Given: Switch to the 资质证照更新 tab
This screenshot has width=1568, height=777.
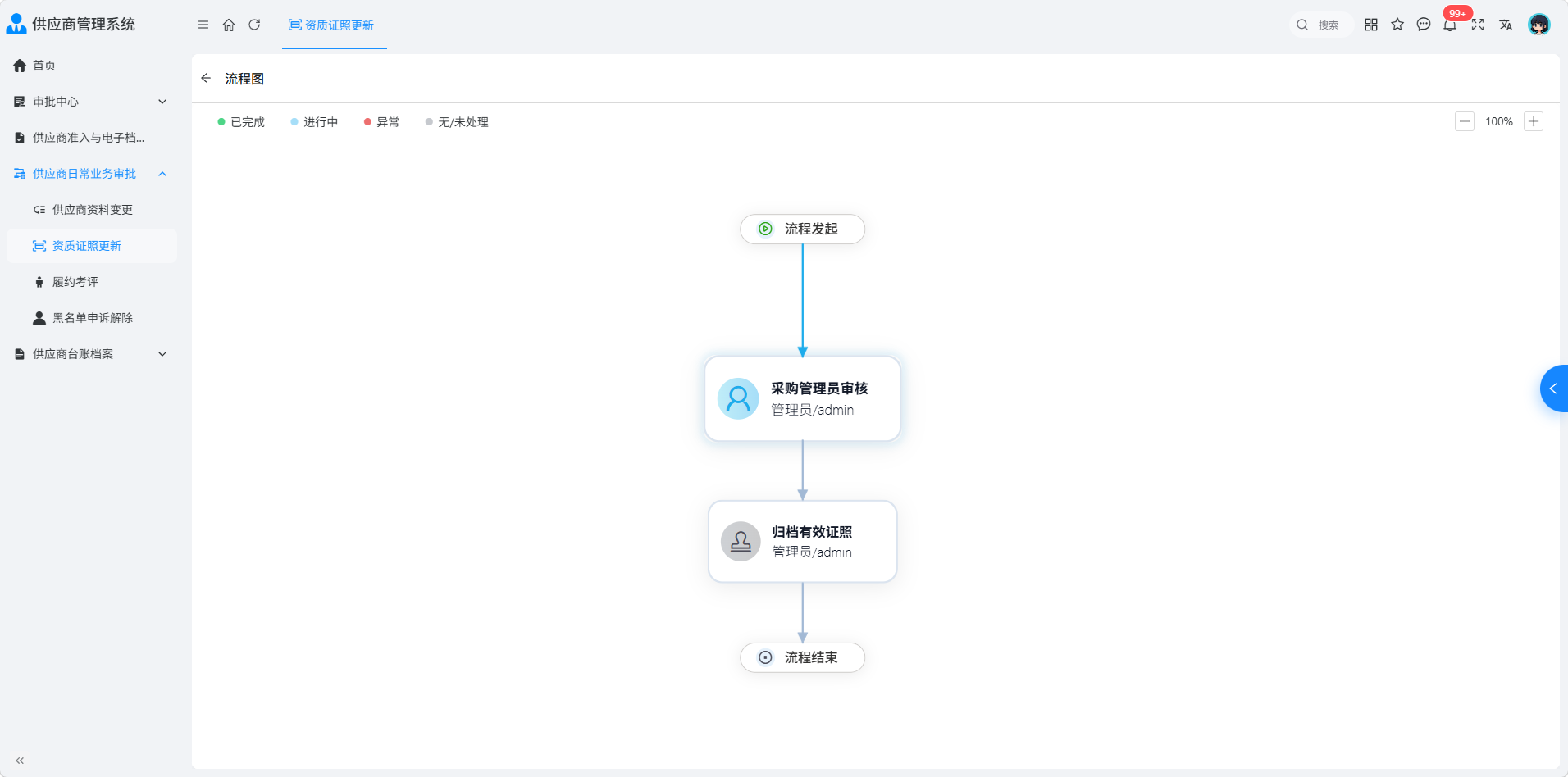Looking at the screenshot, I should tap(334, 25).
